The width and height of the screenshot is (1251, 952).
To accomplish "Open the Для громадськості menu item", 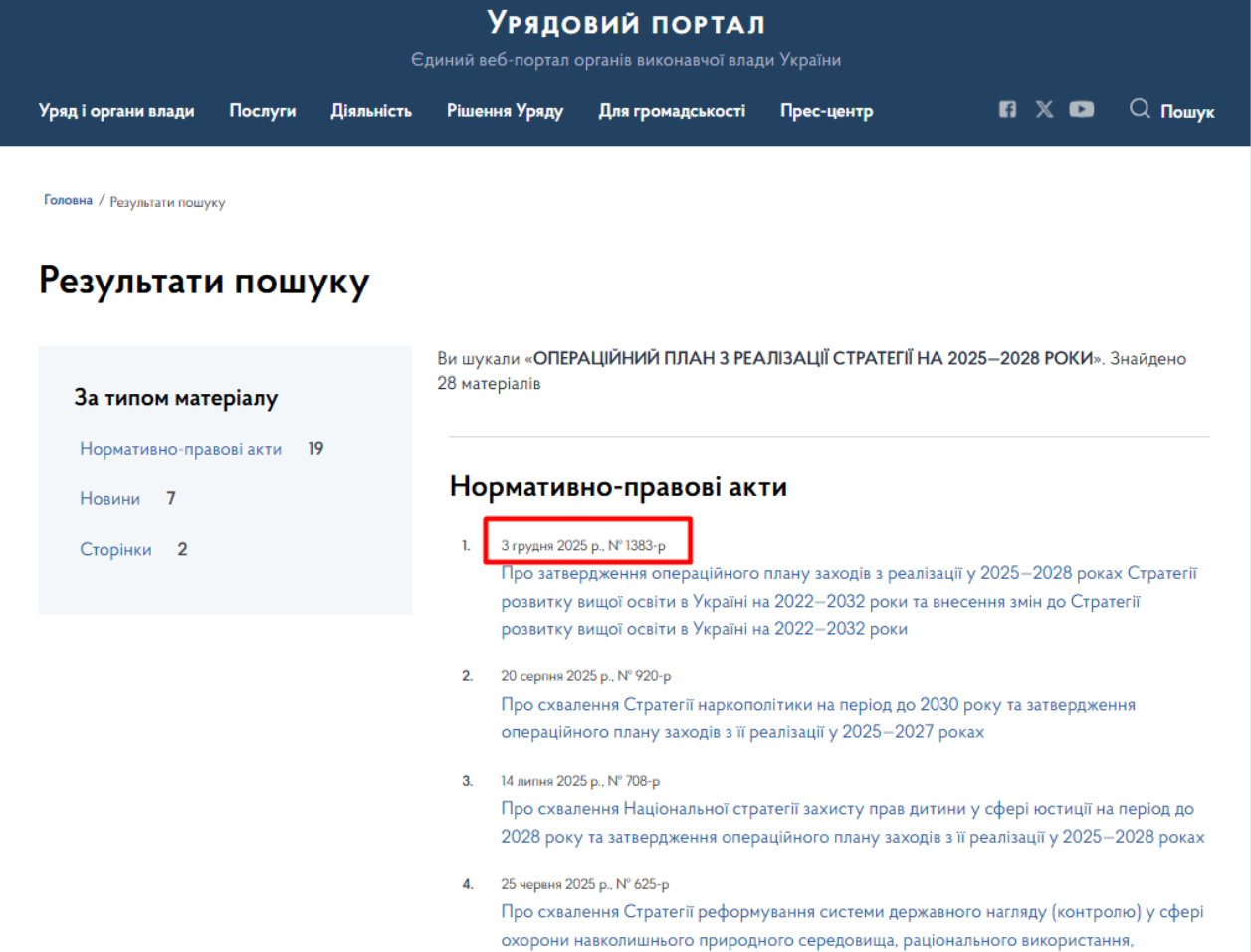I will [x=672, y=111].
